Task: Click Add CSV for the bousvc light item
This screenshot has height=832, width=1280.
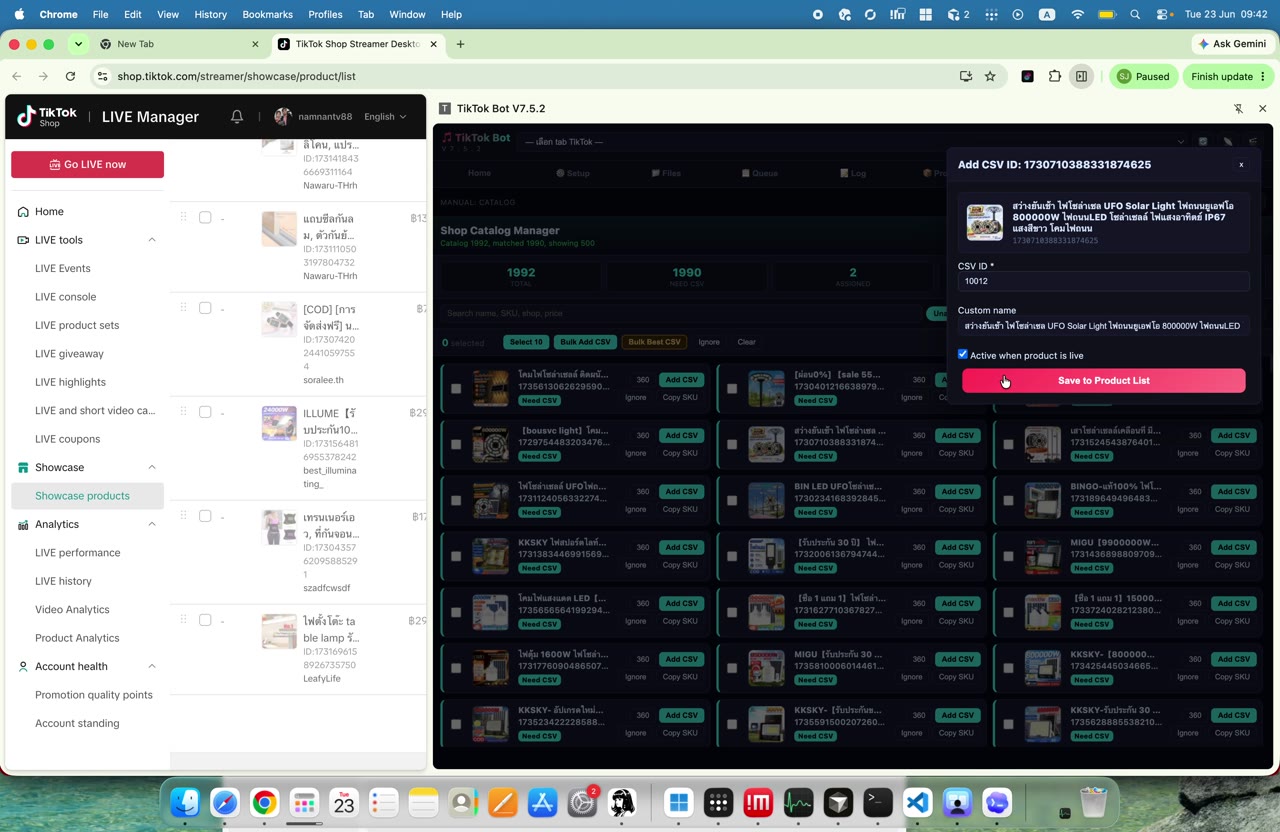Action: (682, 435)
